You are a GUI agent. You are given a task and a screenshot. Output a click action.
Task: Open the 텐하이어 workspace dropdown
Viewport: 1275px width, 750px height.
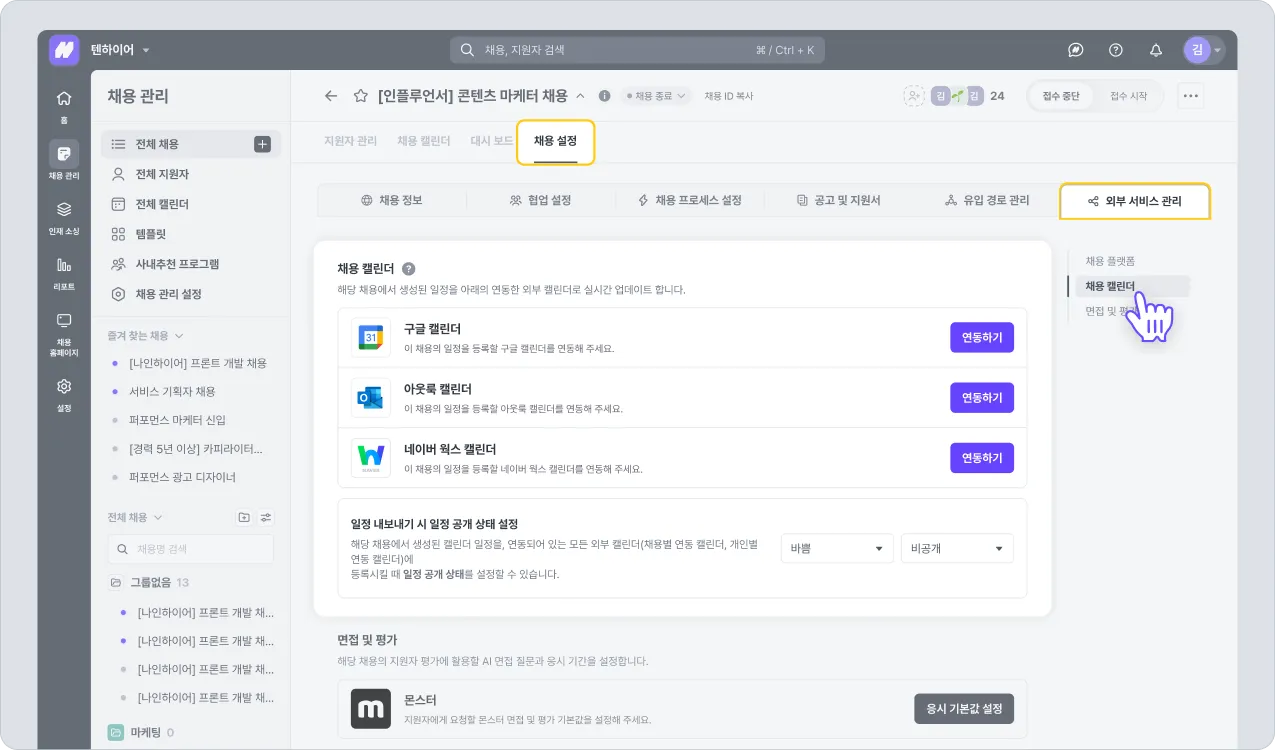[x=120, y=50]
